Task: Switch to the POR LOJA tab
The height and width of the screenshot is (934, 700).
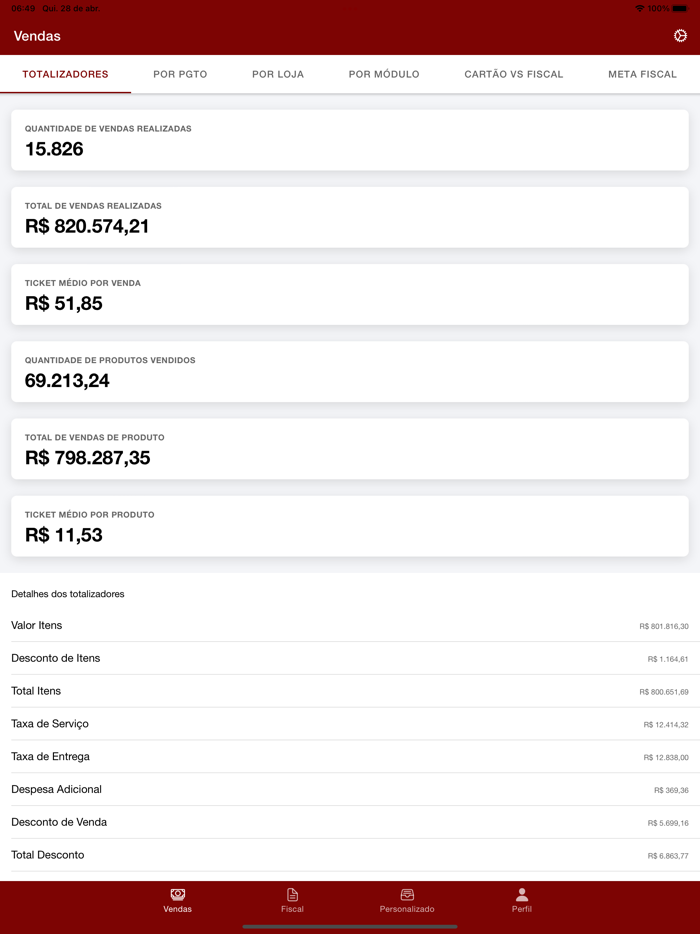Action: tap(279, 73)
